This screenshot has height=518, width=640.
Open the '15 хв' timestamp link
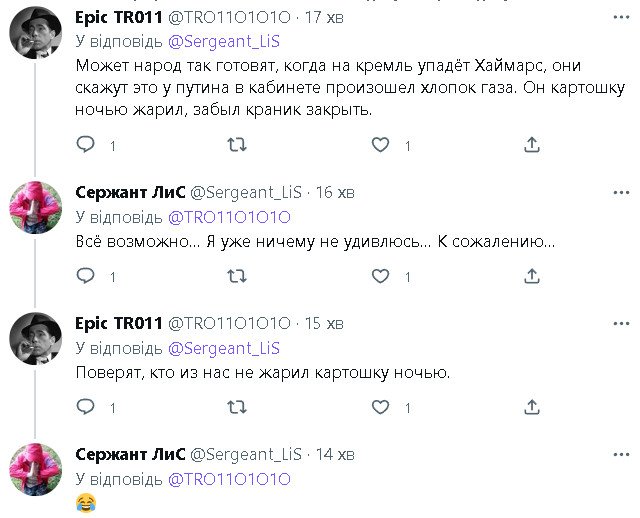[324, 323]
